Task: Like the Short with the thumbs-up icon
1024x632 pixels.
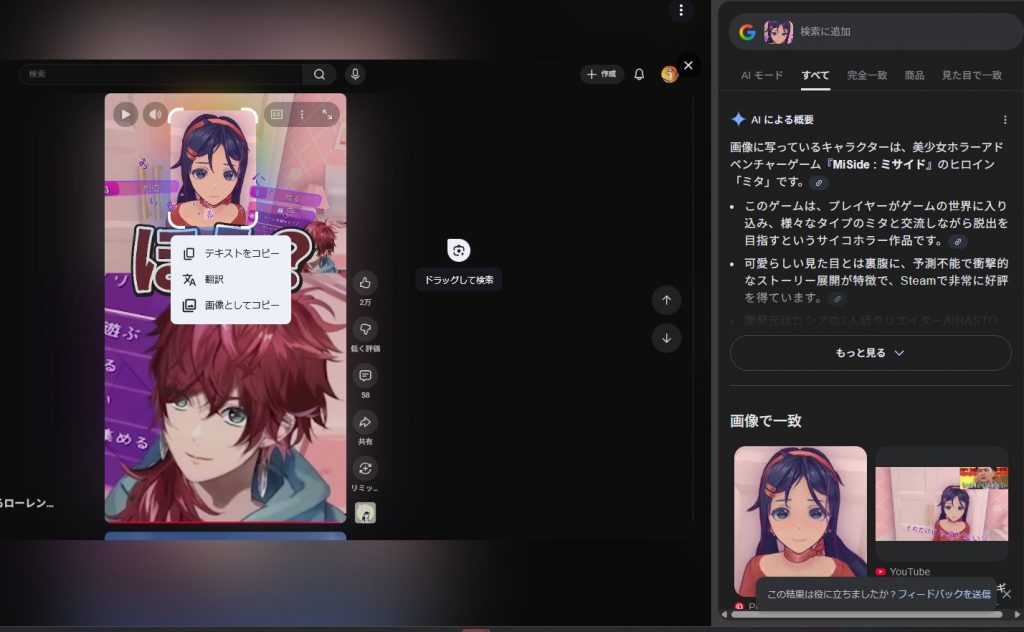Action: pyautogui.click(x=366, y=283)
